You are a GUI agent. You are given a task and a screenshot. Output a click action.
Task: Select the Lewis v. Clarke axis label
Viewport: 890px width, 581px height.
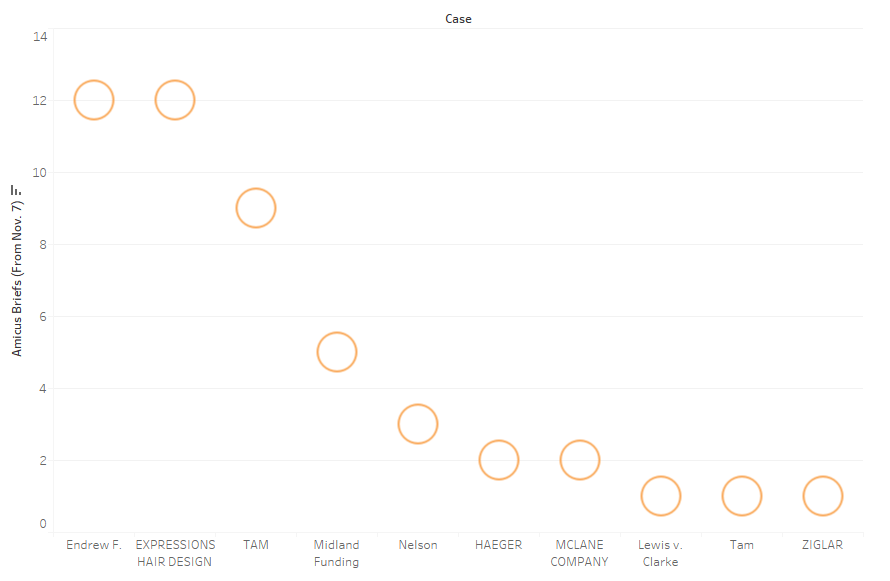[x=660, y=553]
